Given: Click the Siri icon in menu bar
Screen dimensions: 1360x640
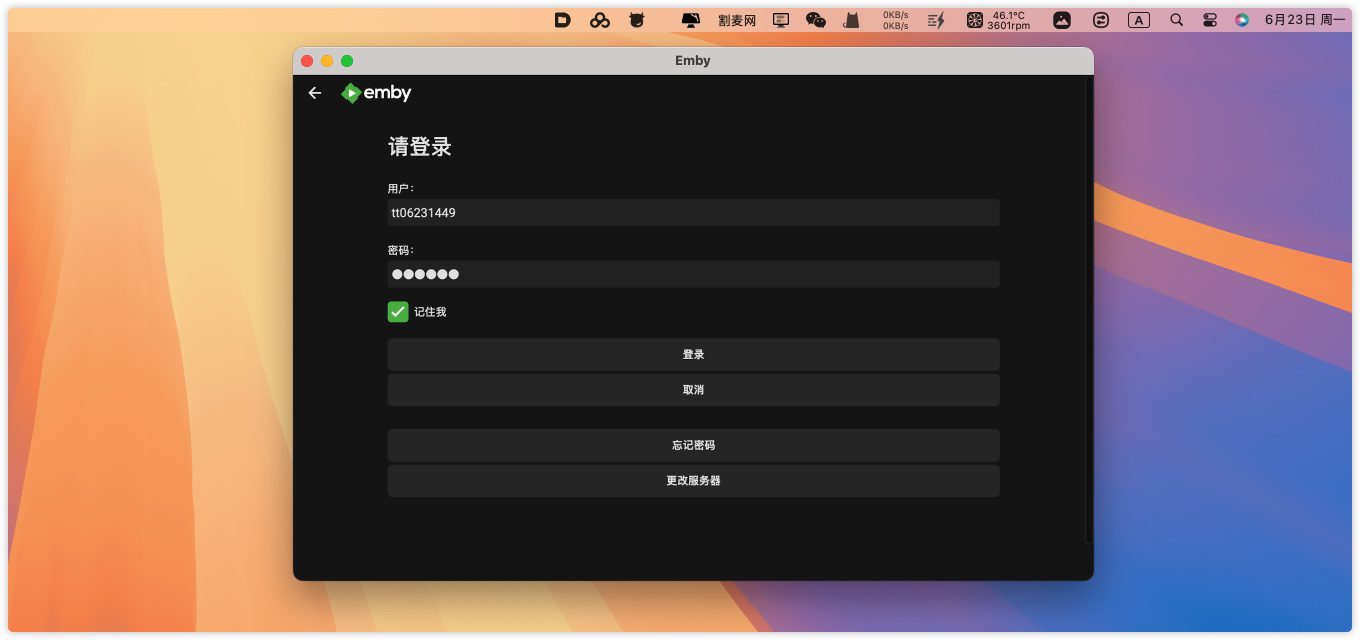Looking at the screenshot, I should [1242, 20].
